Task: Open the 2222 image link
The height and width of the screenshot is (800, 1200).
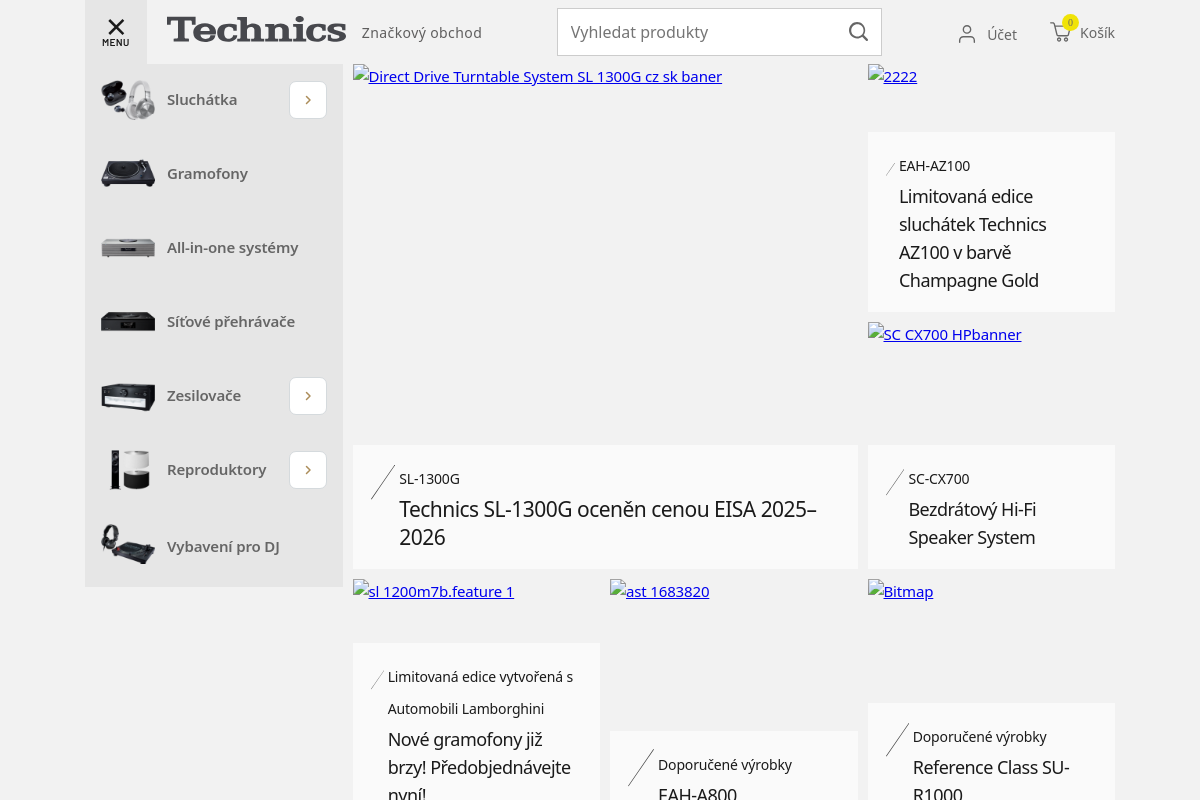Action: coord(893,76)
